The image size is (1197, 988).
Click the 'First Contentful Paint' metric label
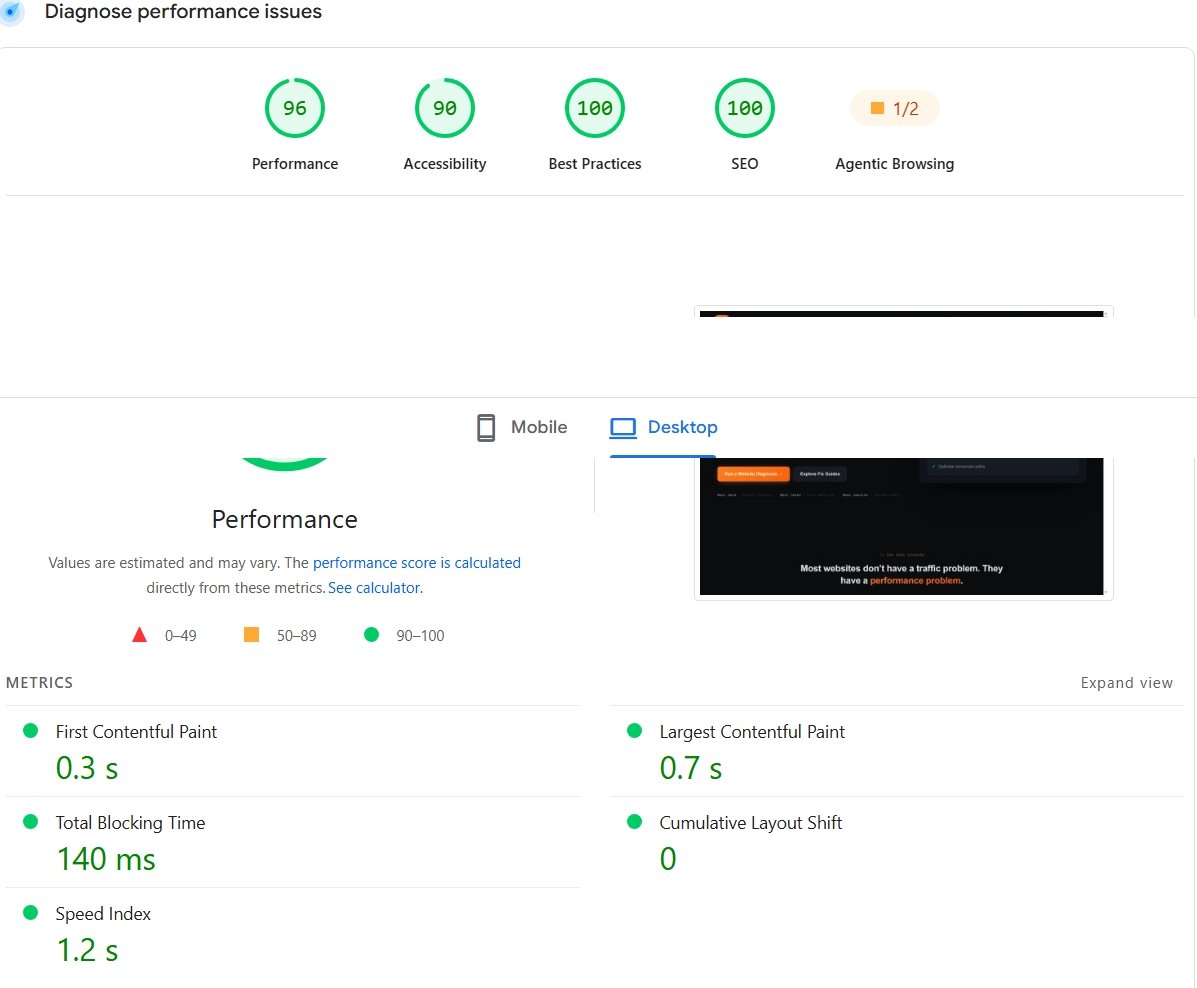[136, 731]
